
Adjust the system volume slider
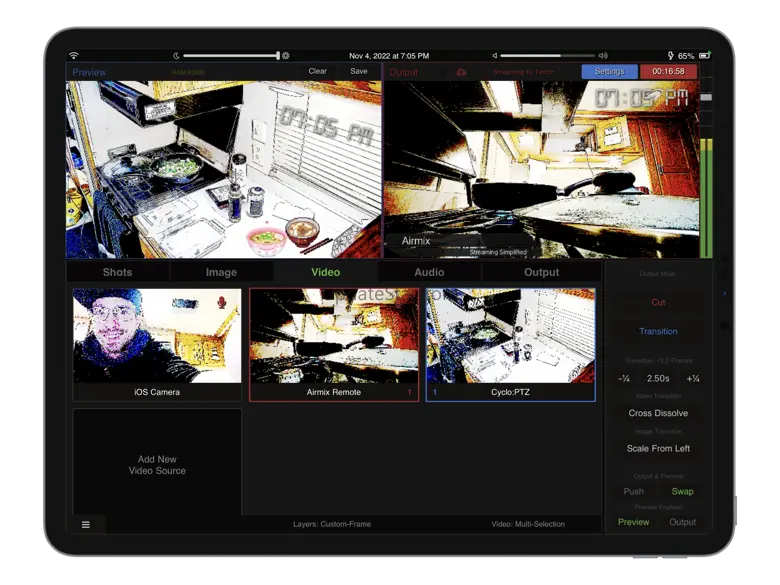[x=545, y=56]
